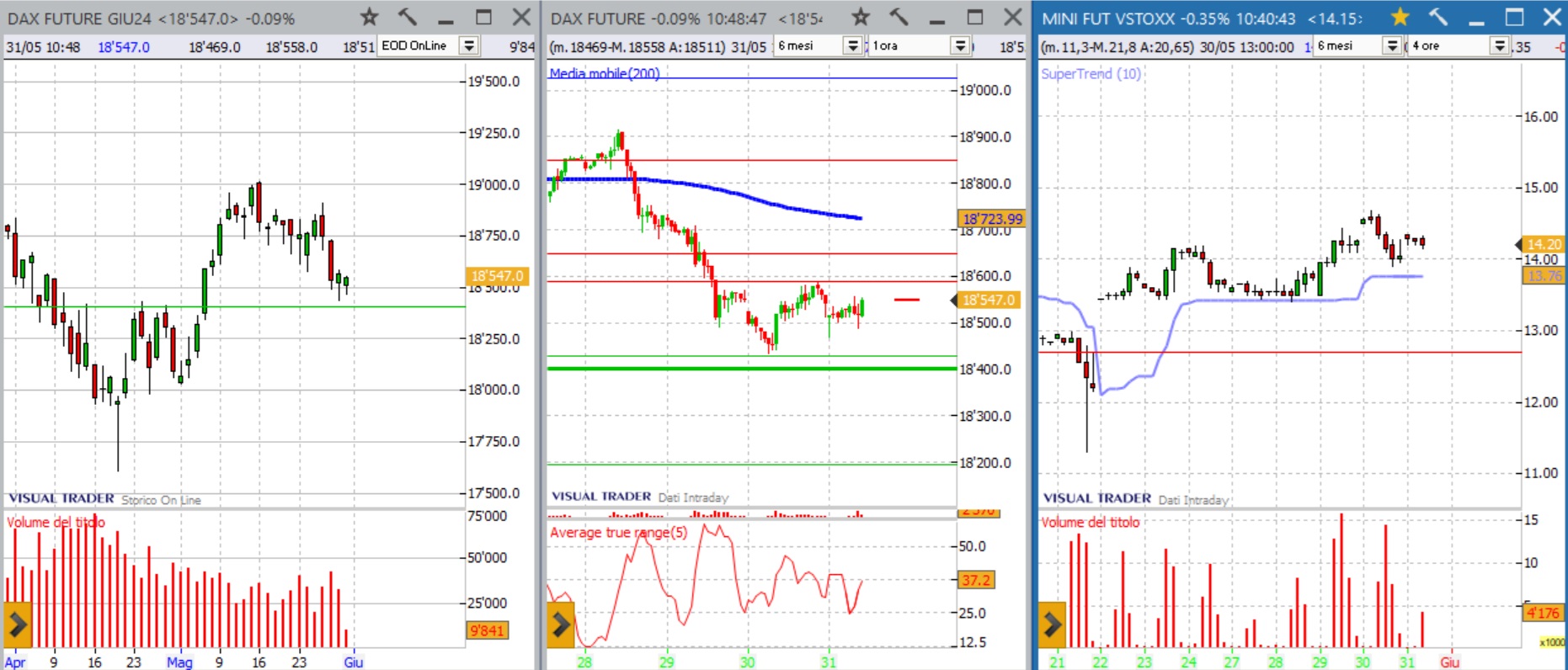1568x670 pixels.
Task: Open the EOD OnLine dropdown arrow
Action: click(x=470, y=45)
